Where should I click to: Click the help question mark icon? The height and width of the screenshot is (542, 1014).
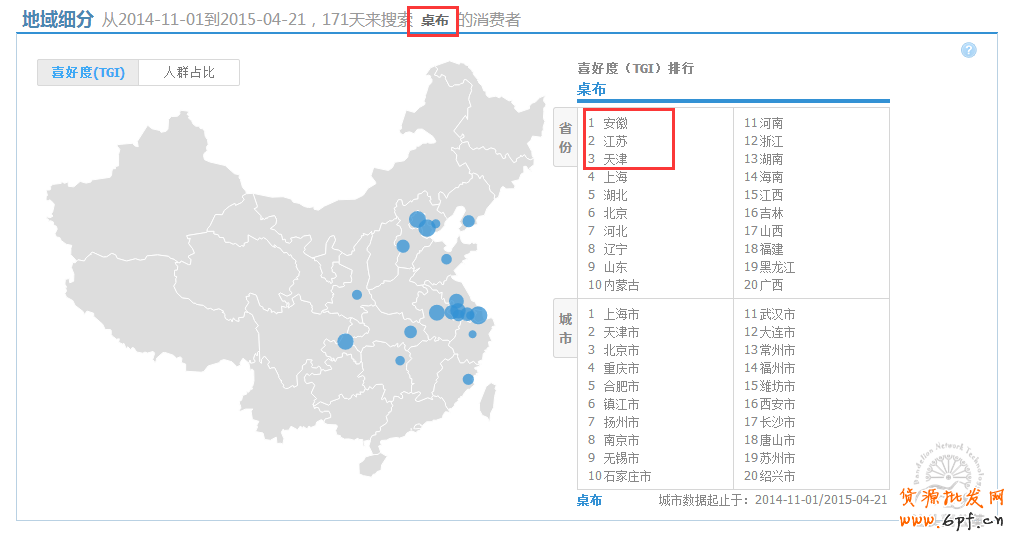click(x=968, y=50)
